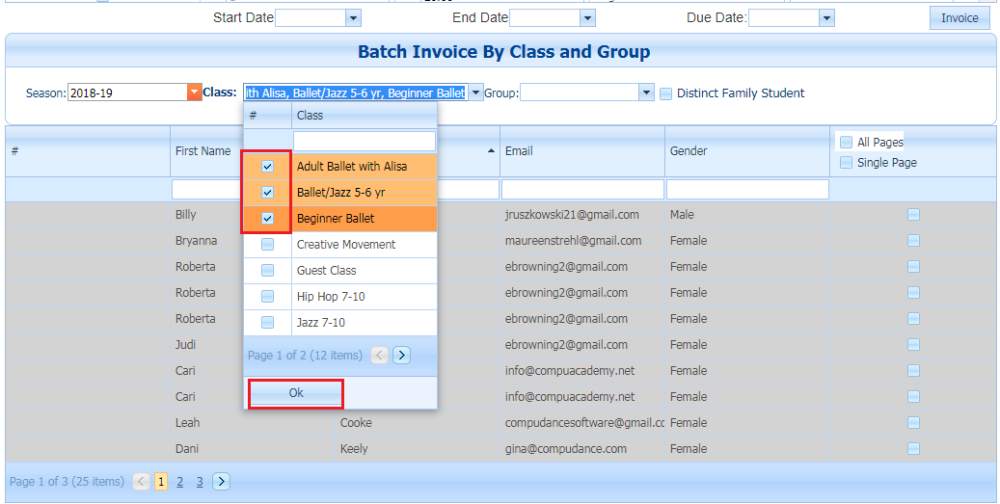Click email jruszkowski21@gmail.com
Image resolution: width=1000 pixels, height=504 pixels.
572,215
